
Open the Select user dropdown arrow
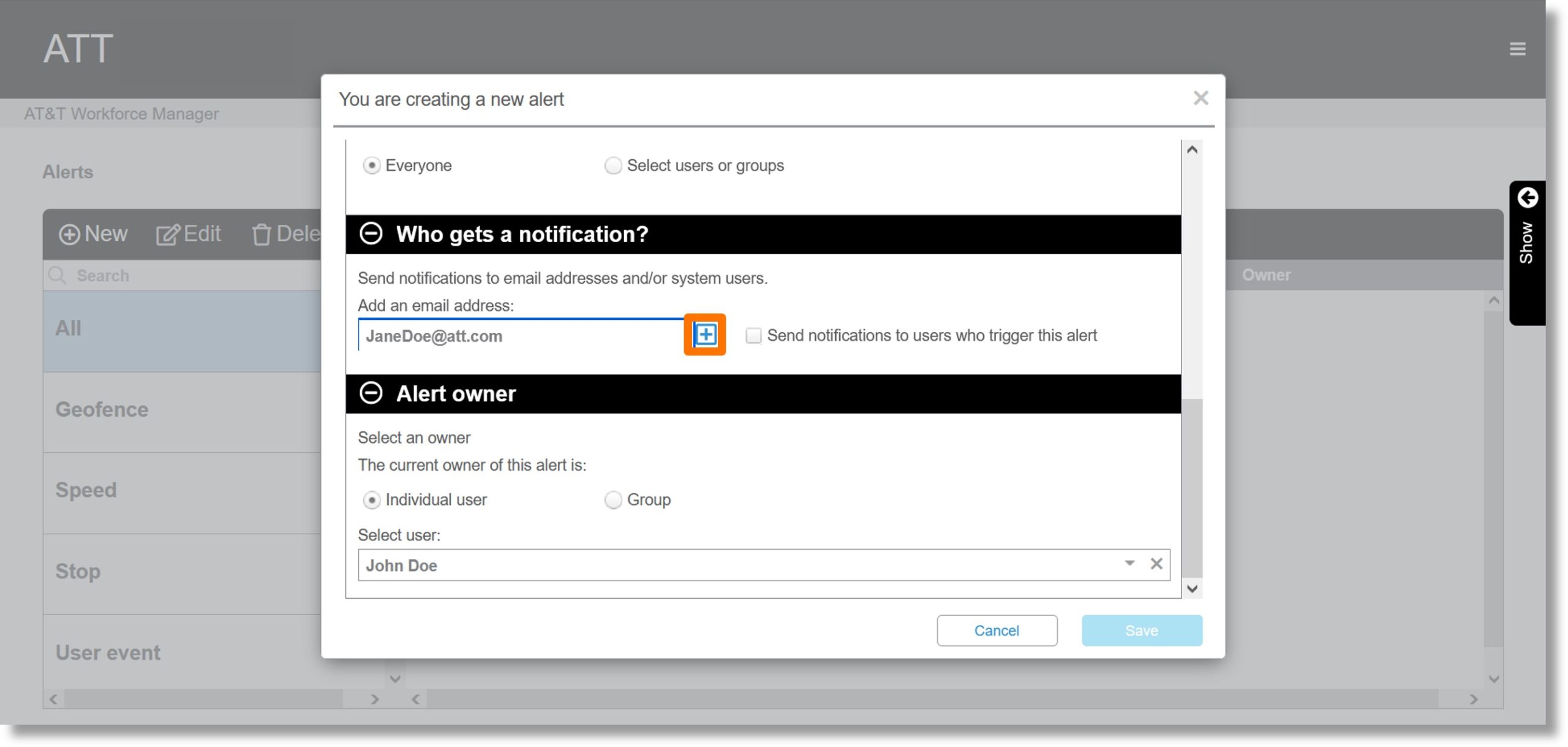tap(1129, 563)
